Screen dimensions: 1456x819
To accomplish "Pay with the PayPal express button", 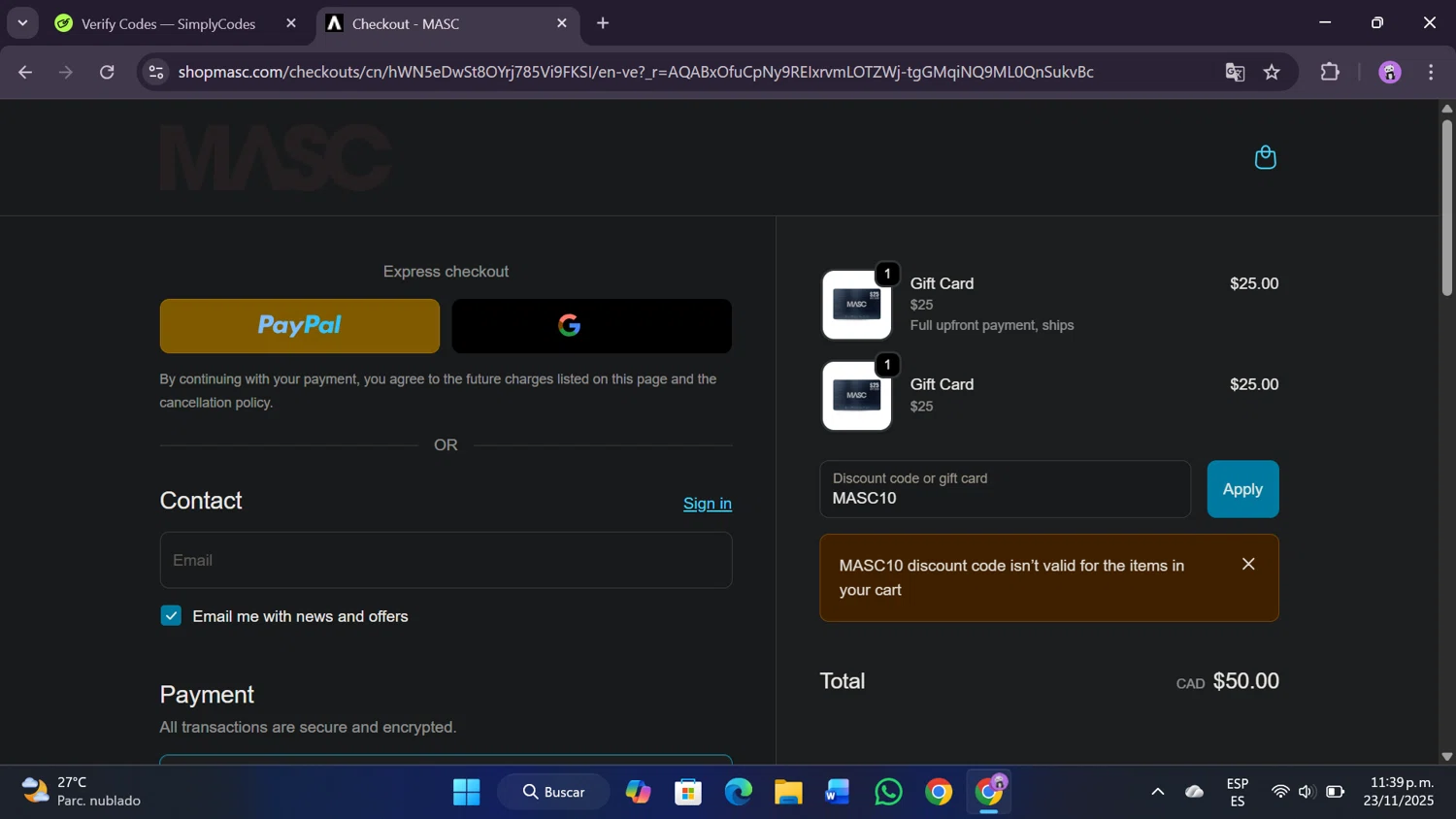I will pyautogui.click(x=300, y=326).
